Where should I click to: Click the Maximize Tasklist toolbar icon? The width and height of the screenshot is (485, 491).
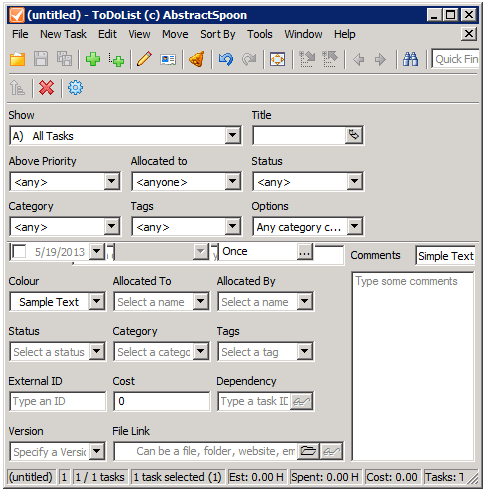[x=277, y=60]
